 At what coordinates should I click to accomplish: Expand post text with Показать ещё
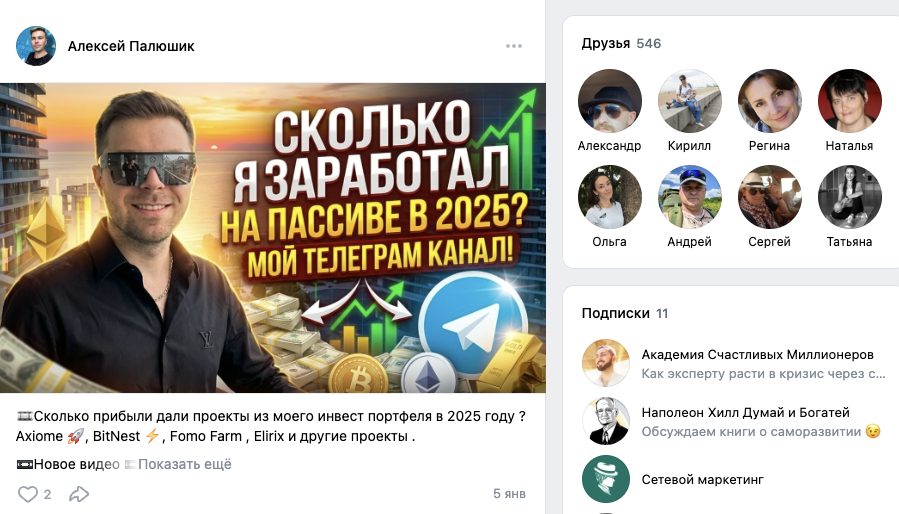click(x=185, y=464)
